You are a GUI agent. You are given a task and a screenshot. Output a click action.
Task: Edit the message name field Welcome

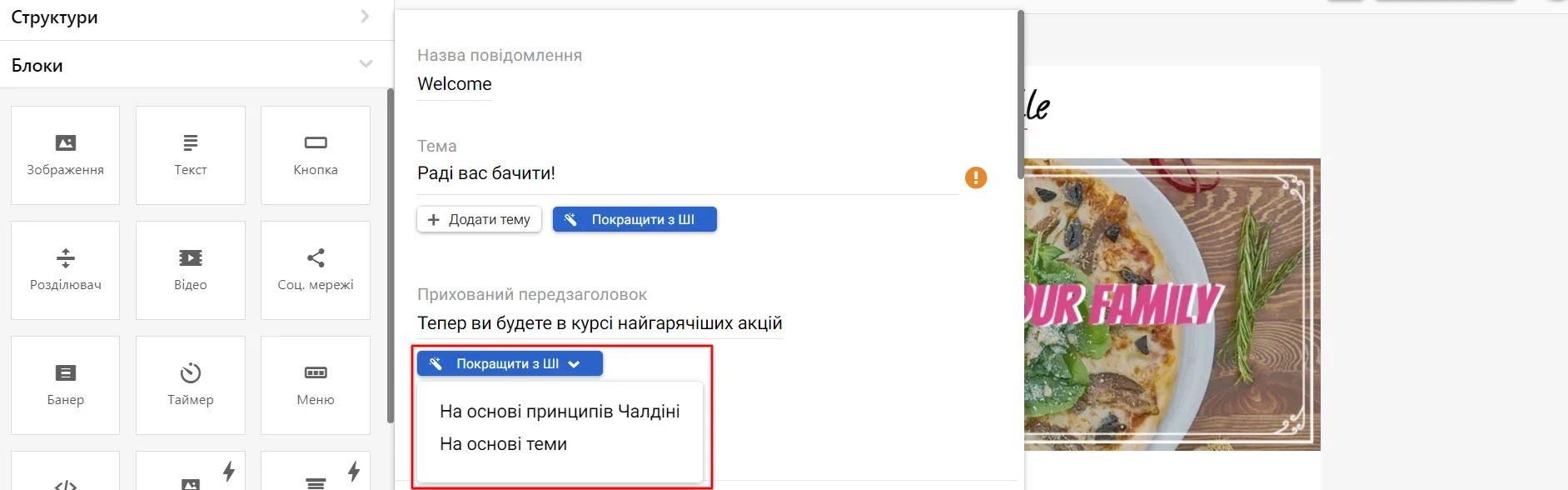tap(455, 84)
